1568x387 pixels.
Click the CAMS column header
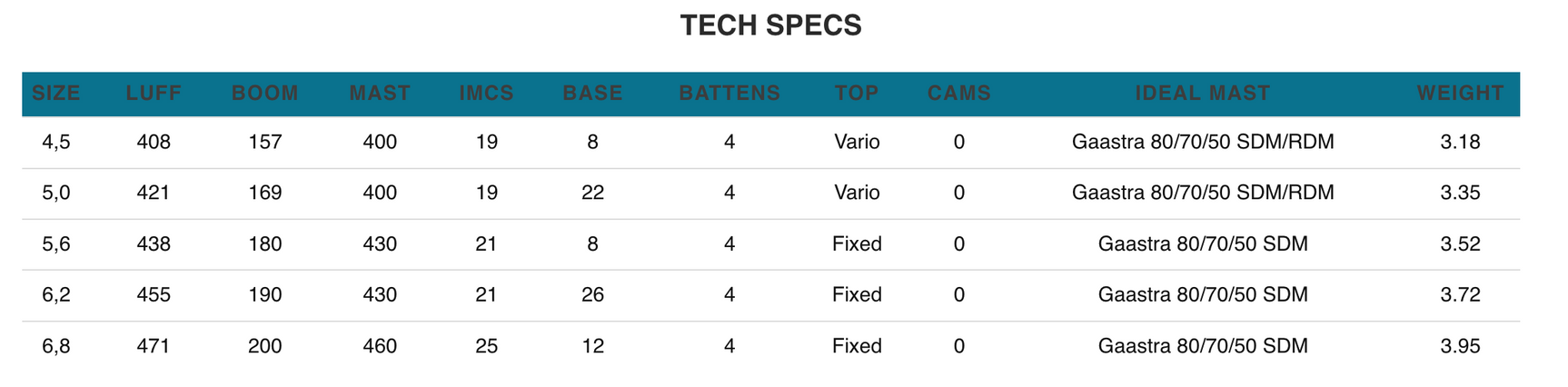(959, 94)
